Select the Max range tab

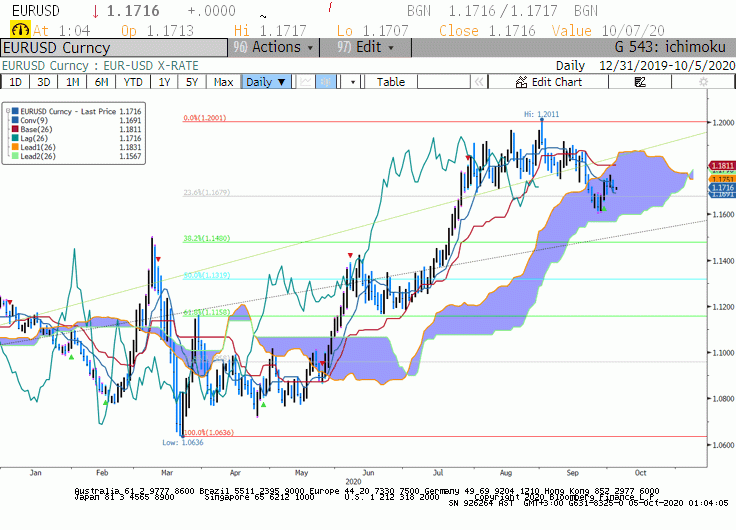[223, 82]
